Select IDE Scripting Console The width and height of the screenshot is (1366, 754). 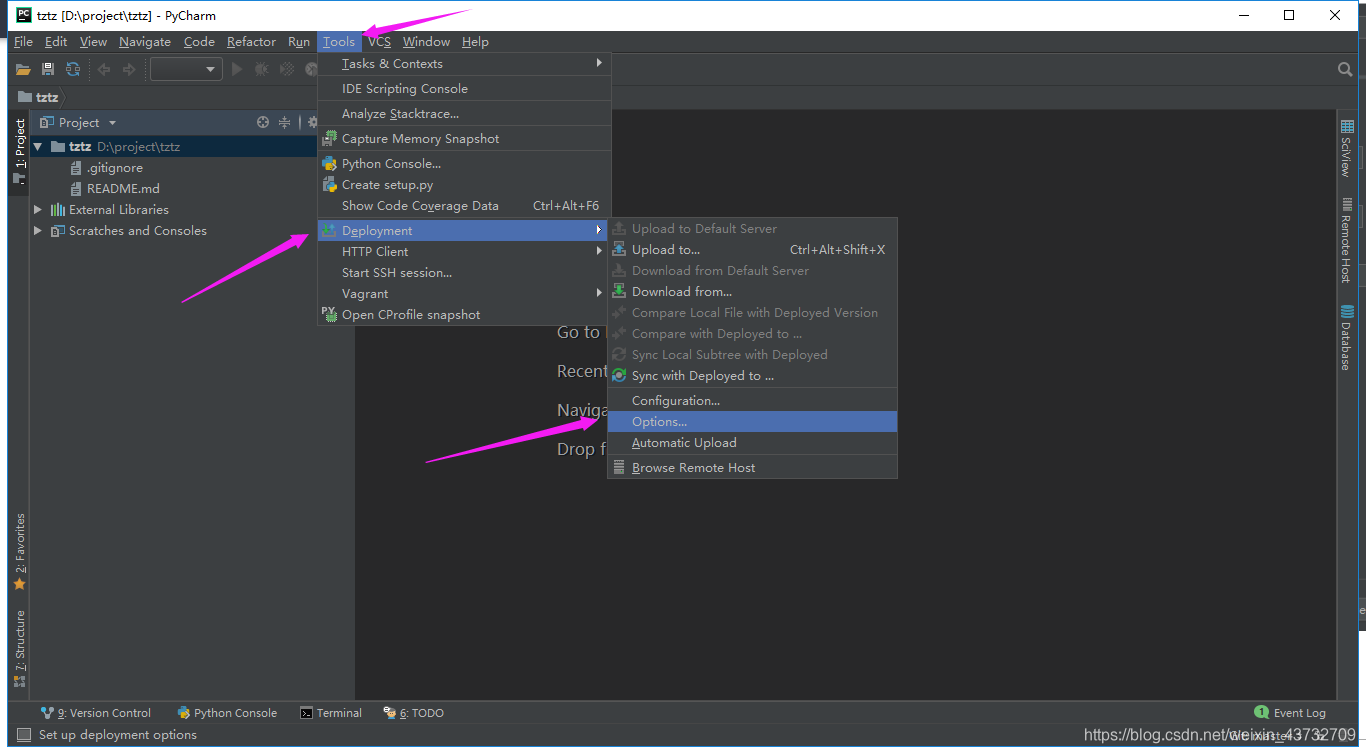(x=464, y=88)
